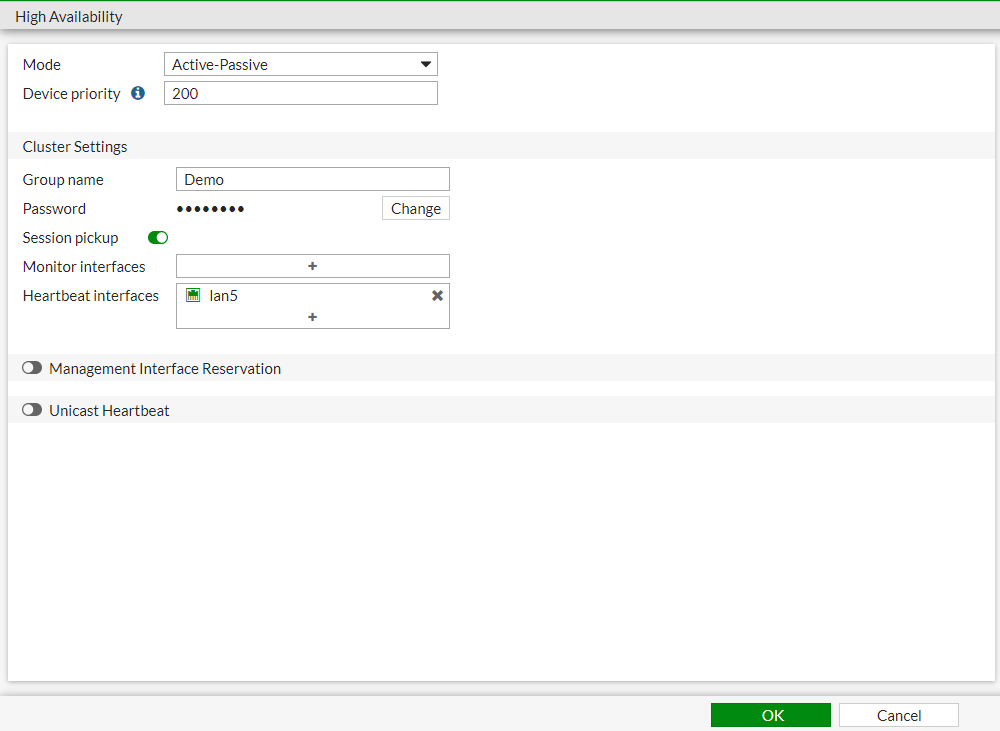Enable the Unicast Heartbeat toggle
The width and height of the screenshot is (1000, 731).
click(32, 410)
